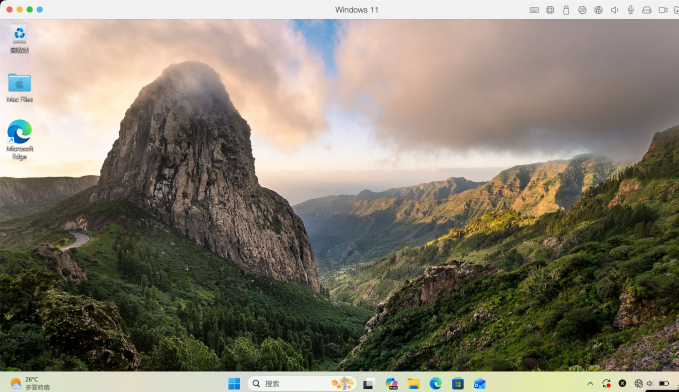This screenshot has height=392, width=679.
Task: Open Outlook from the taskbar
Action: pyautogui.click(x=480, y=383)
